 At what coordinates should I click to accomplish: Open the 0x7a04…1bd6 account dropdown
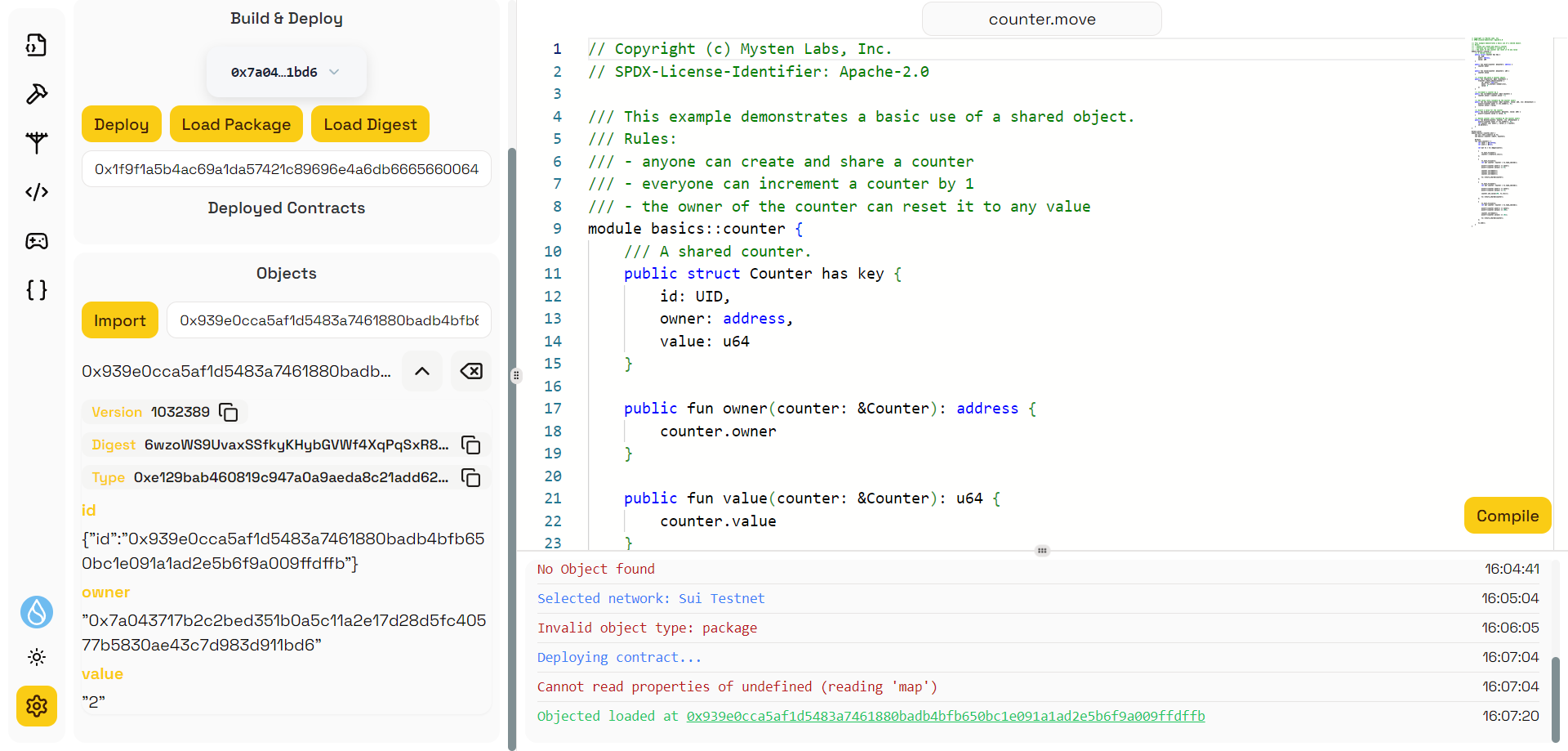click(287, 72)
